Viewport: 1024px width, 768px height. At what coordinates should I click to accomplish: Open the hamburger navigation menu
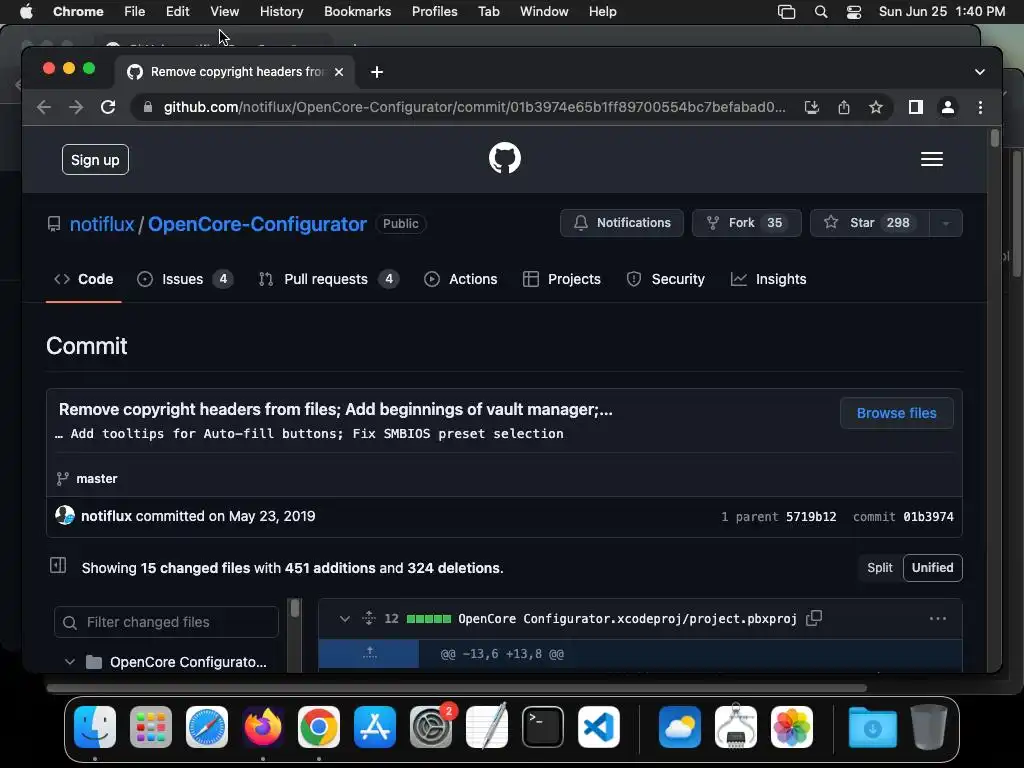click(x=931, y=159)
